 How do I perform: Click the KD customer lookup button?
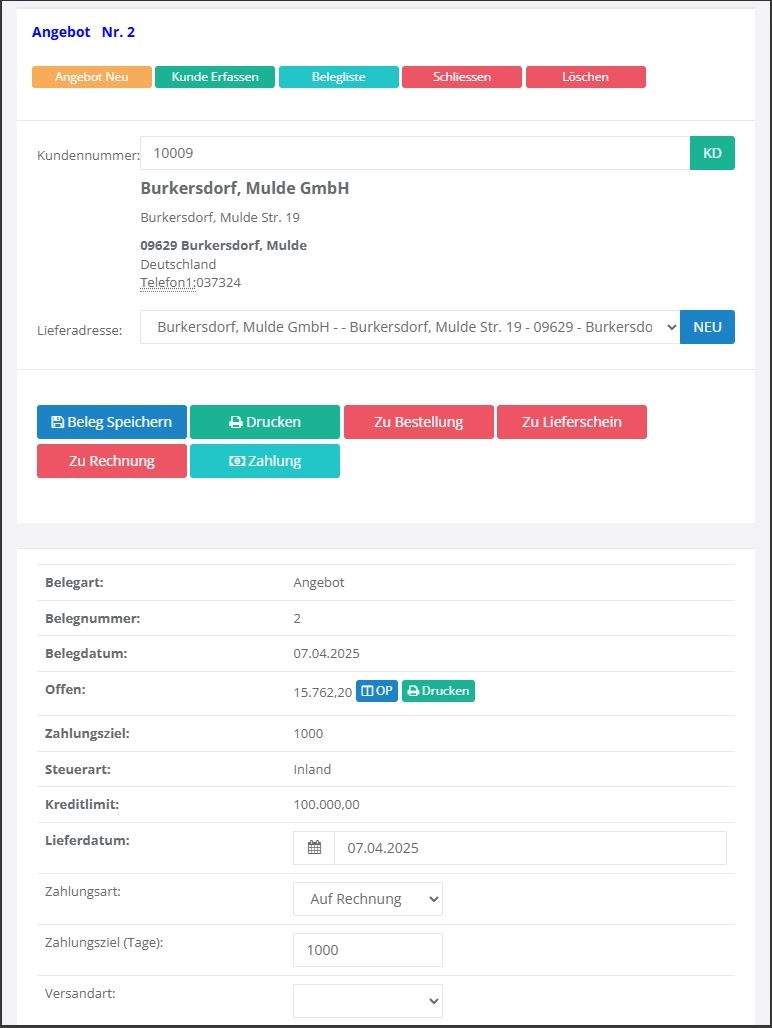(x=712, y=153)
